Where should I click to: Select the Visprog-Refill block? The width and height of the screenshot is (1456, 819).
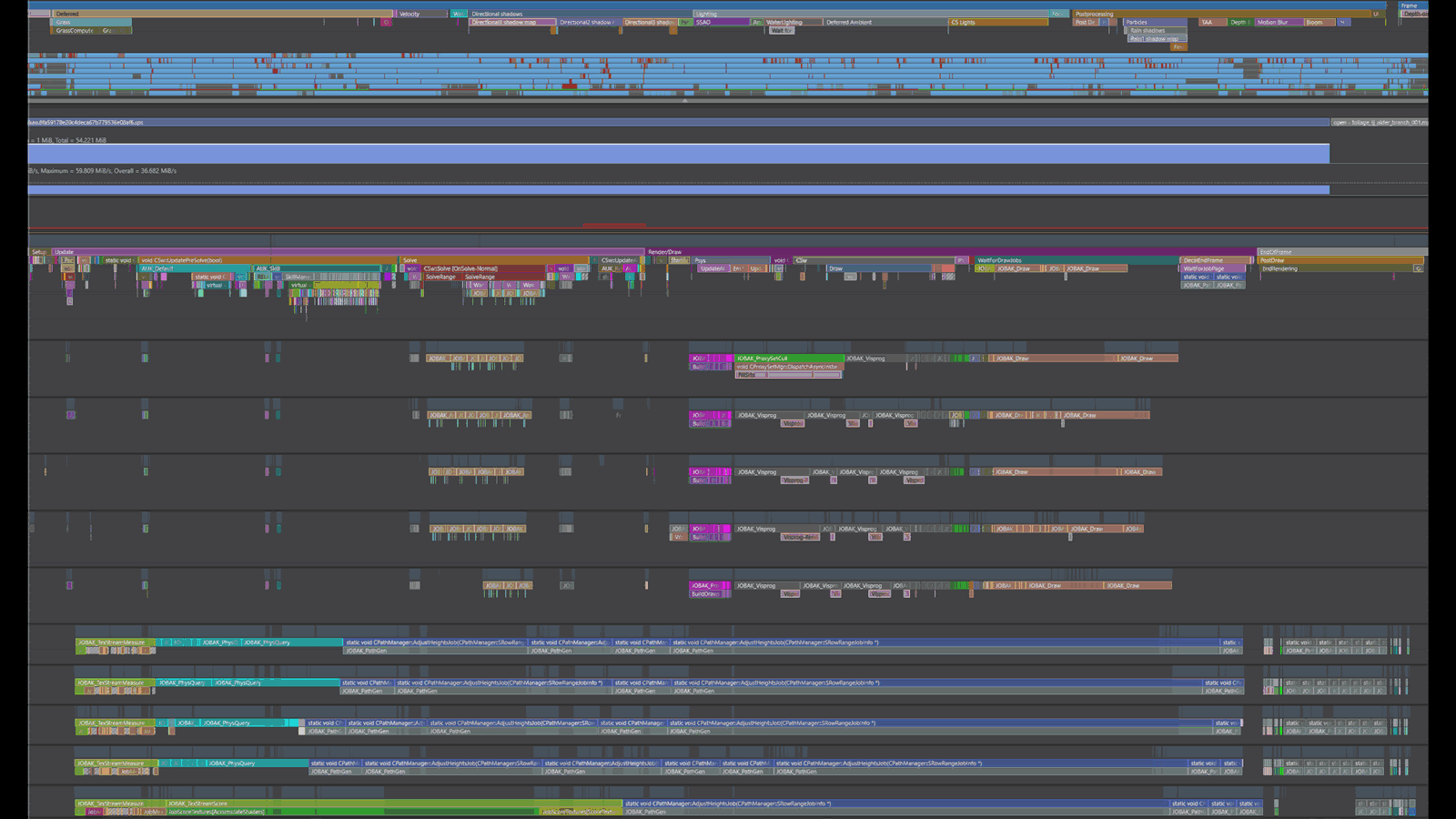point(800,537)
